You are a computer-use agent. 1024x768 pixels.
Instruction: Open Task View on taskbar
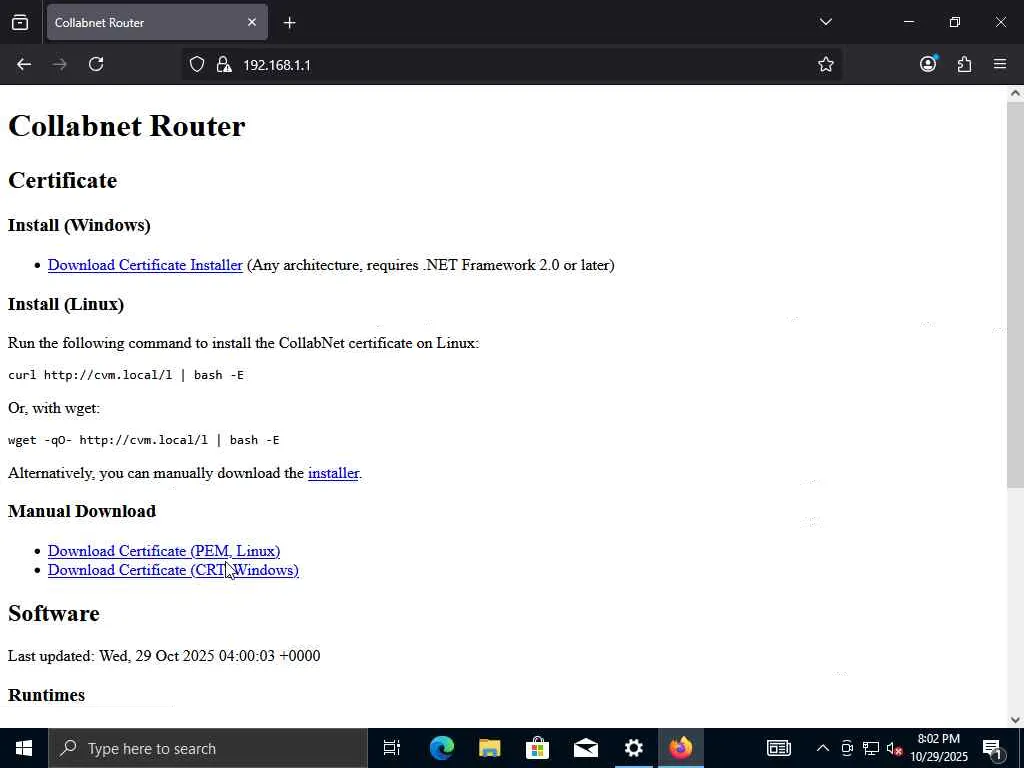coord(392,748)
